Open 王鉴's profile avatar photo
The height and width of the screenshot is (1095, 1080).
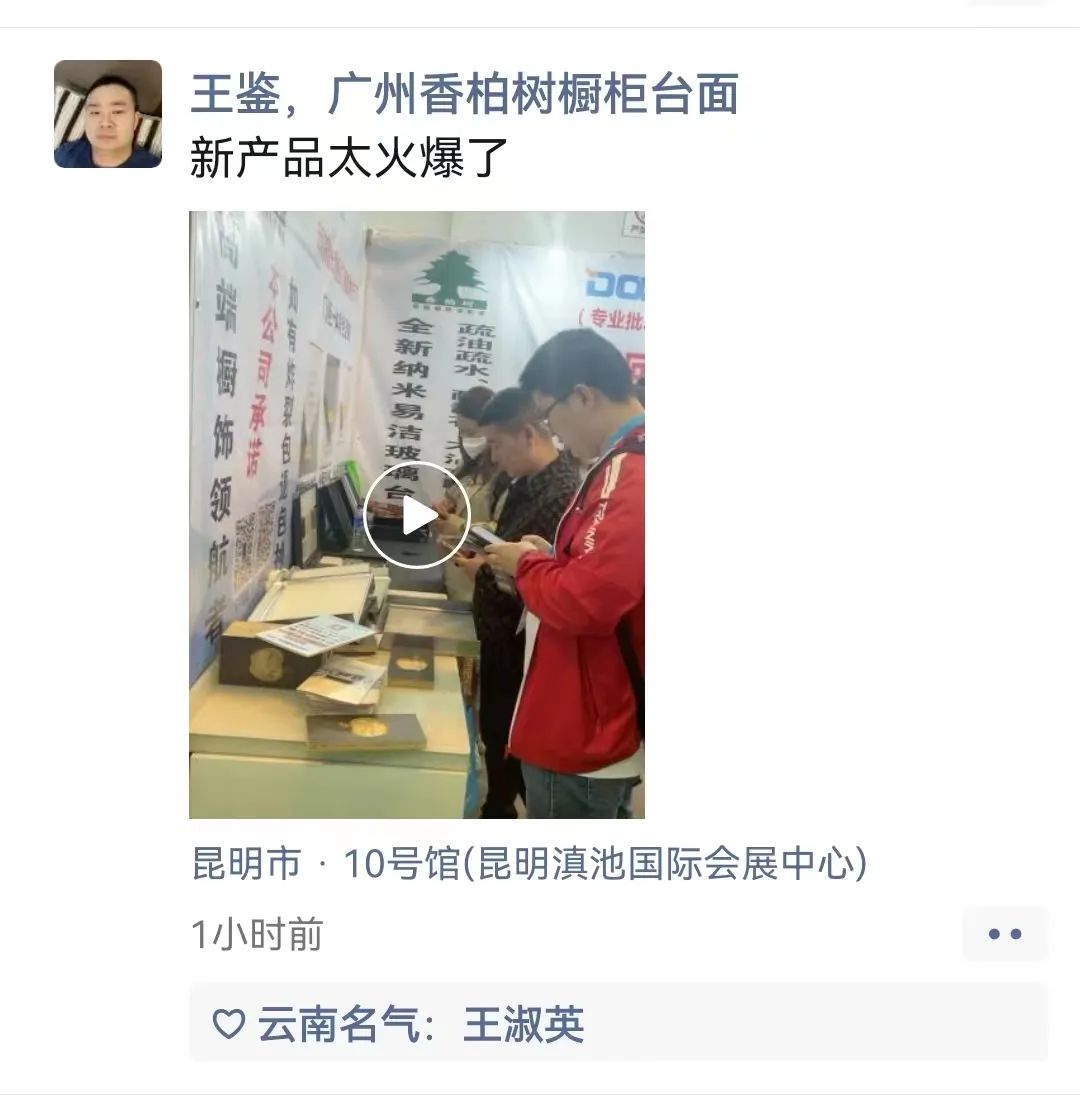(108, 114)
